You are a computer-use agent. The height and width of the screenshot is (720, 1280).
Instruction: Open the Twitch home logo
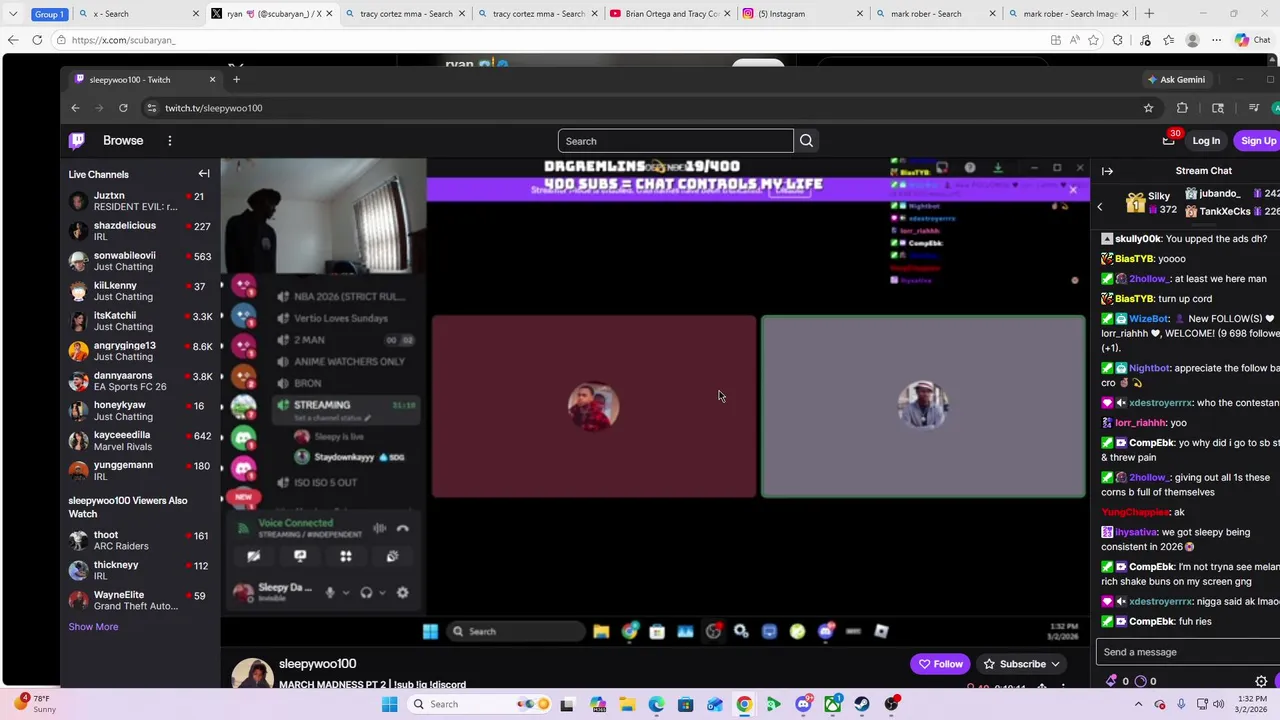(x=77, y=141)
